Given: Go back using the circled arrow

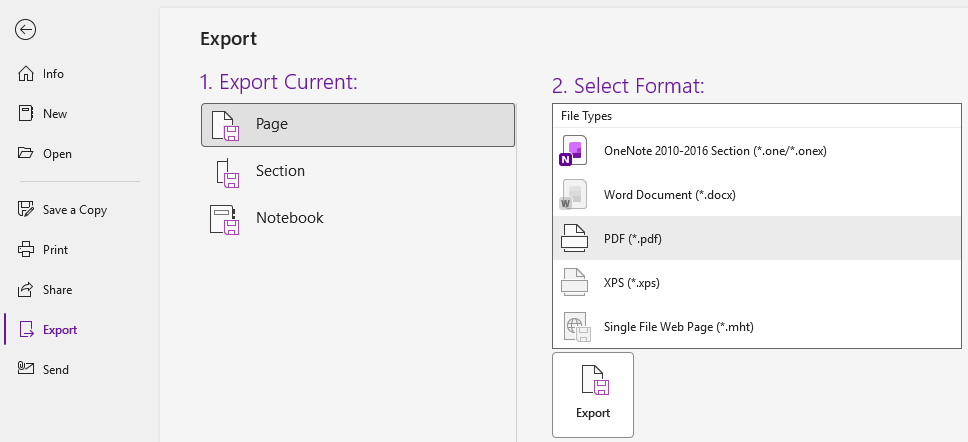Looking at the screenshot, I should (x=26, y=30).
